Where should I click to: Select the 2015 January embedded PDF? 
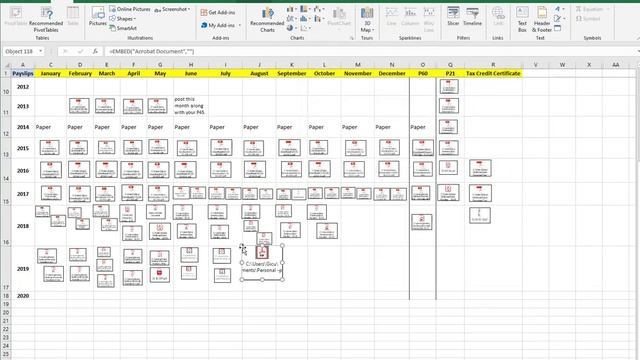[x=49, y=148]
